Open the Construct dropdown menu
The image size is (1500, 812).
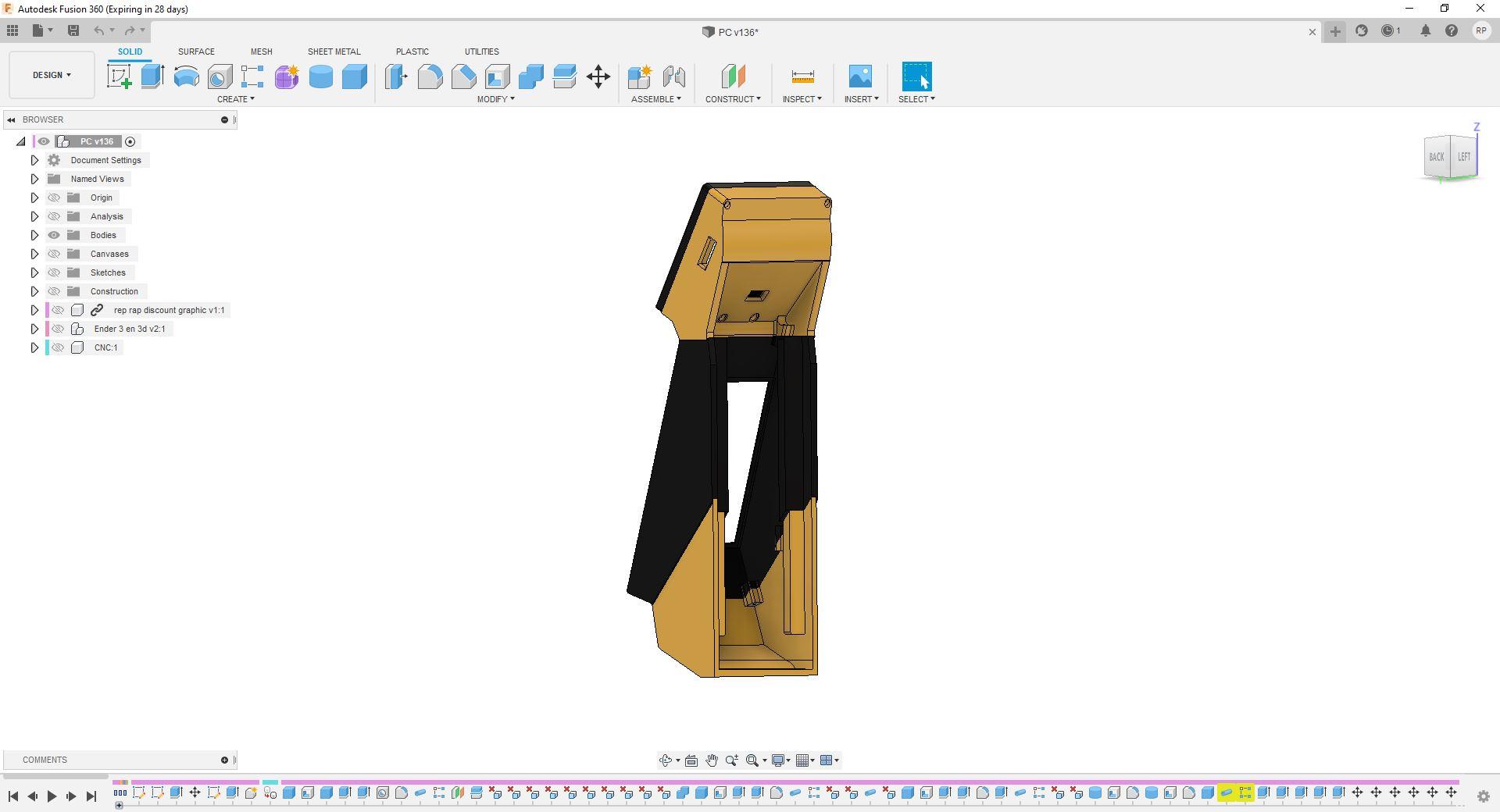(733, 99)
